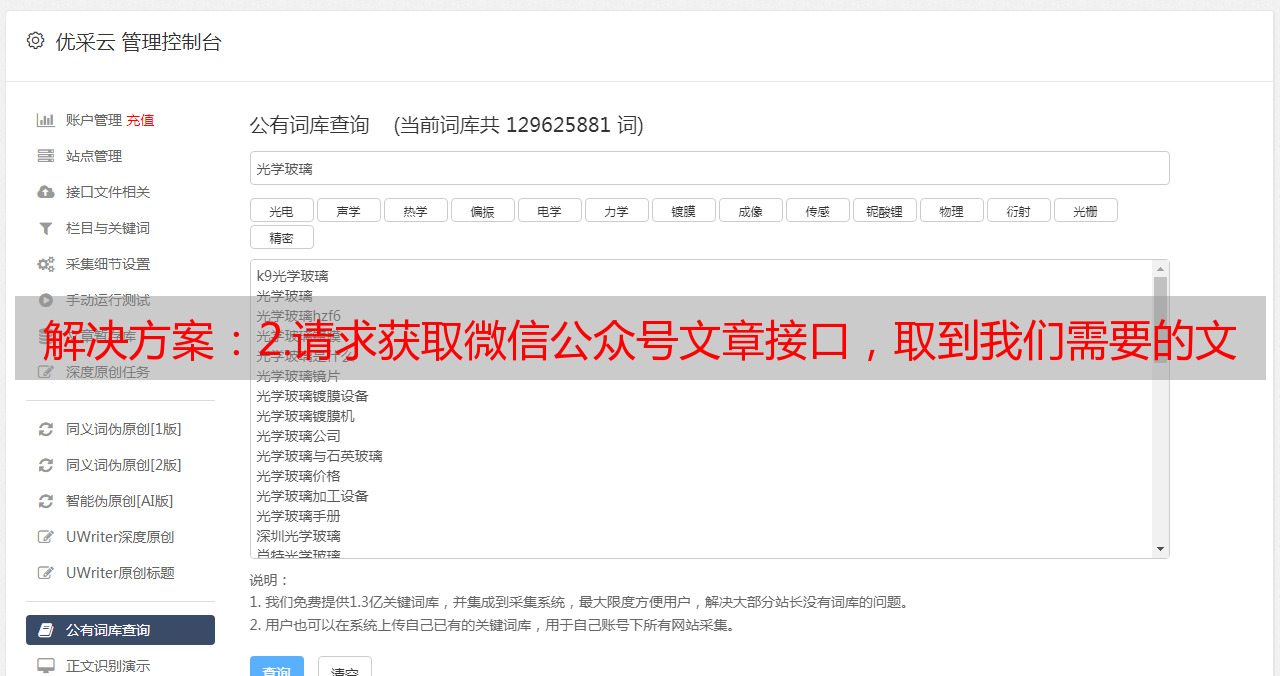Image resolution: width=1280 pixels, height=676 pixels.
Task: Click the 光电 tag button
Action: (x=282, y=210)
